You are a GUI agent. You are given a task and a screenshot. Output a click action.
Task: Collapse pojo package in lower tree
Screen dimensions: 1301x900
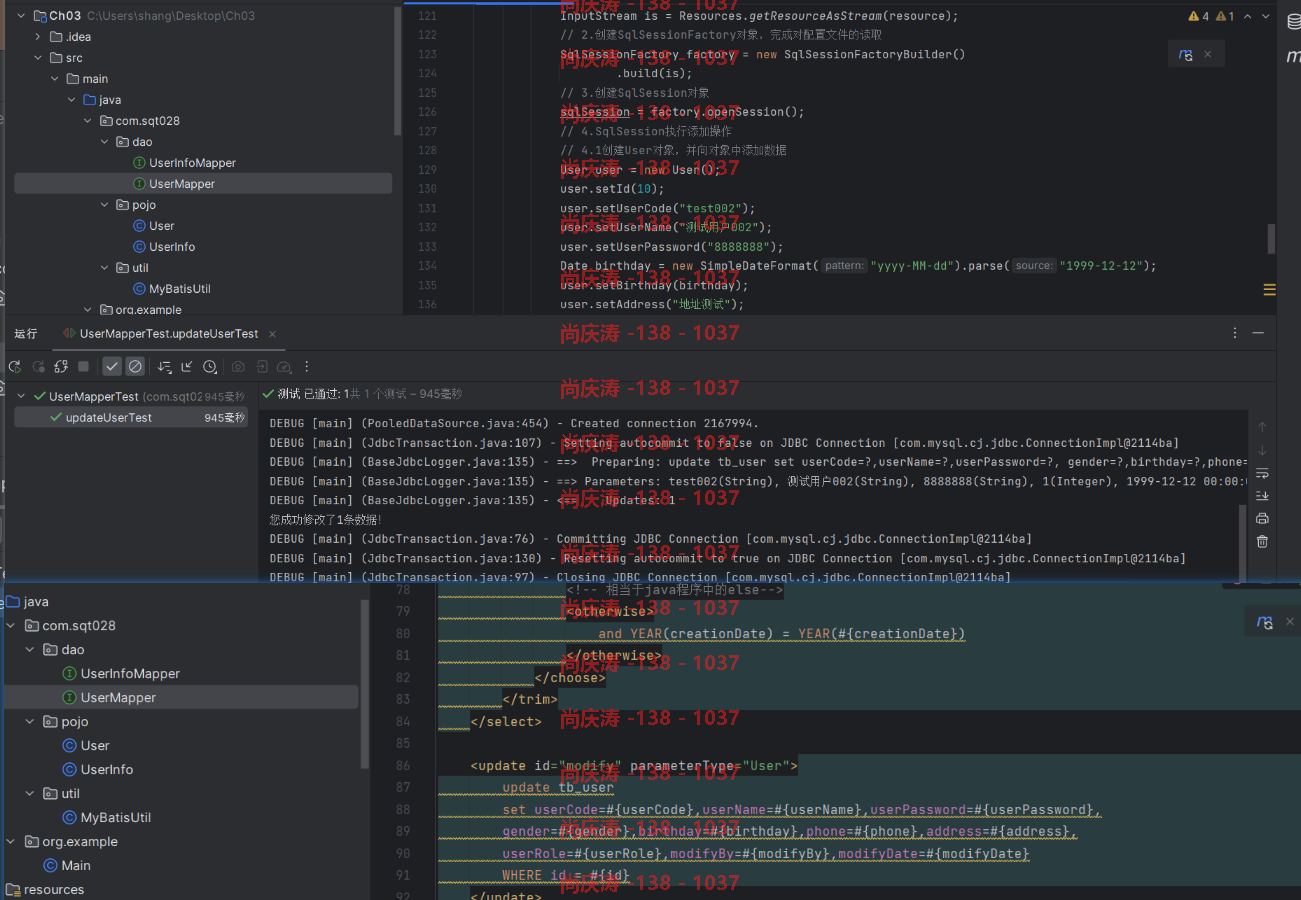coord(30,722)
